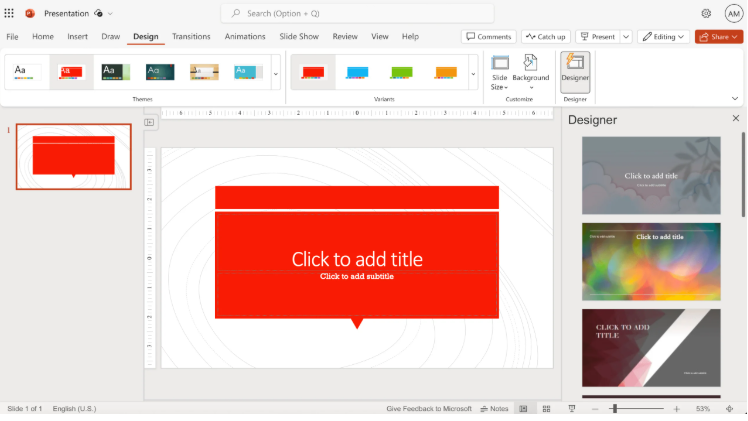748x421 pixels.
Task: Open the Present dropdown arrow
Action: pos(626,37)
